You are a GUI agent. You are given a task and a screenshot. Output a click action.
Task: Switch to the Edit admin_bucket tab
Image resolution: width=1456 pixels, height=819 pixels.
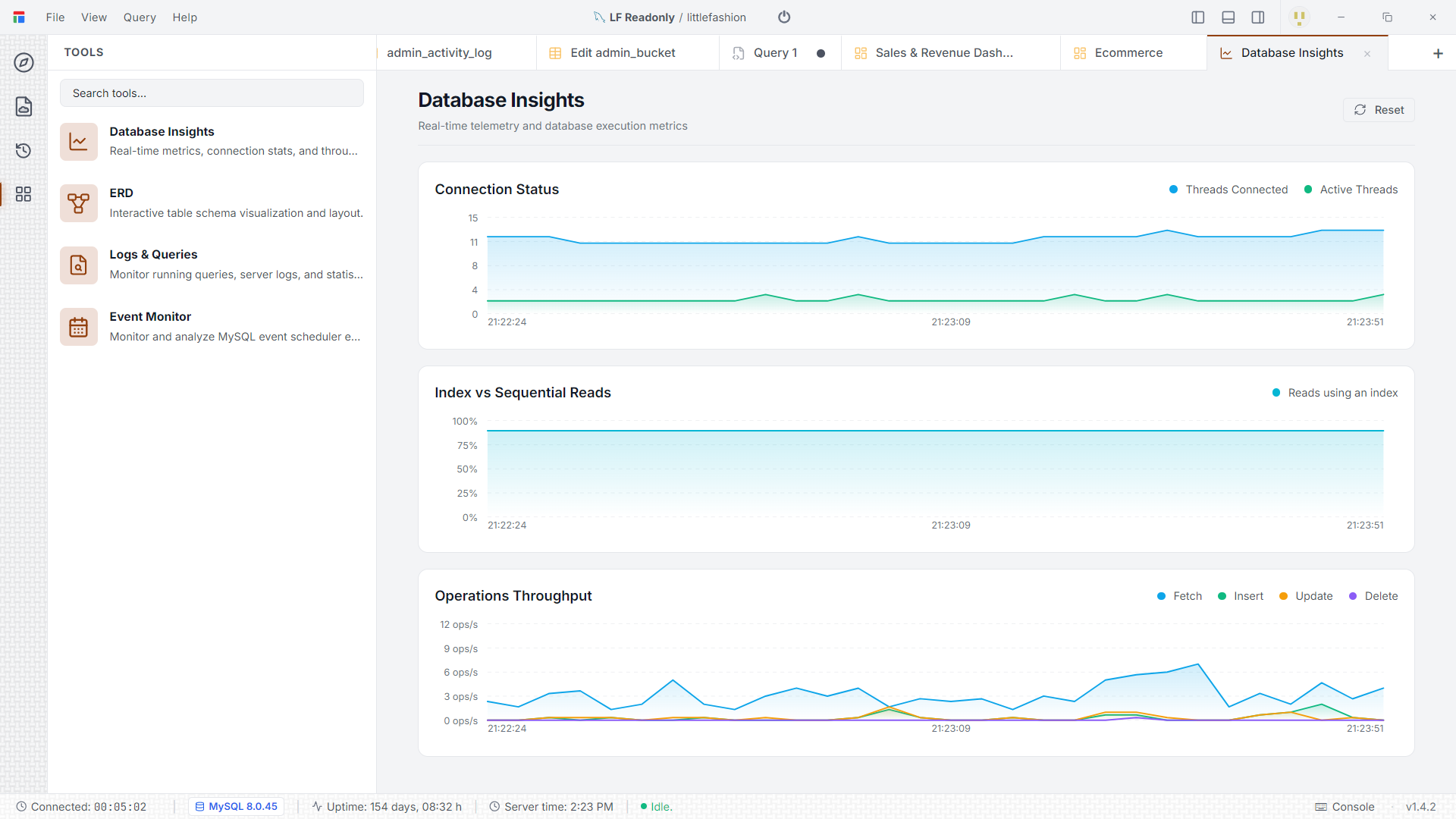628,53
